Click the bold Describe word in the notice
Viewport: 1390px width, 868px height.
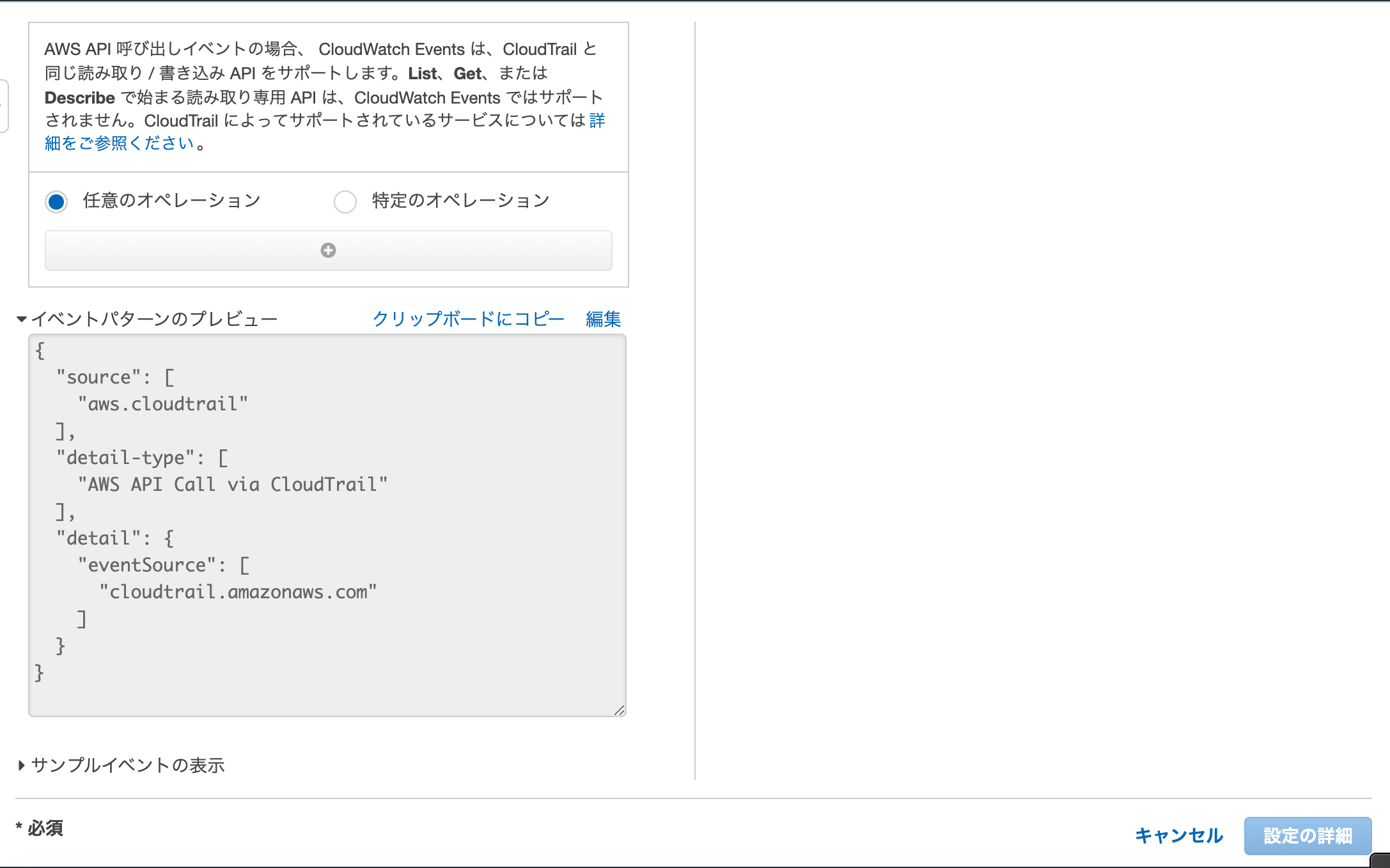[80, 98]
